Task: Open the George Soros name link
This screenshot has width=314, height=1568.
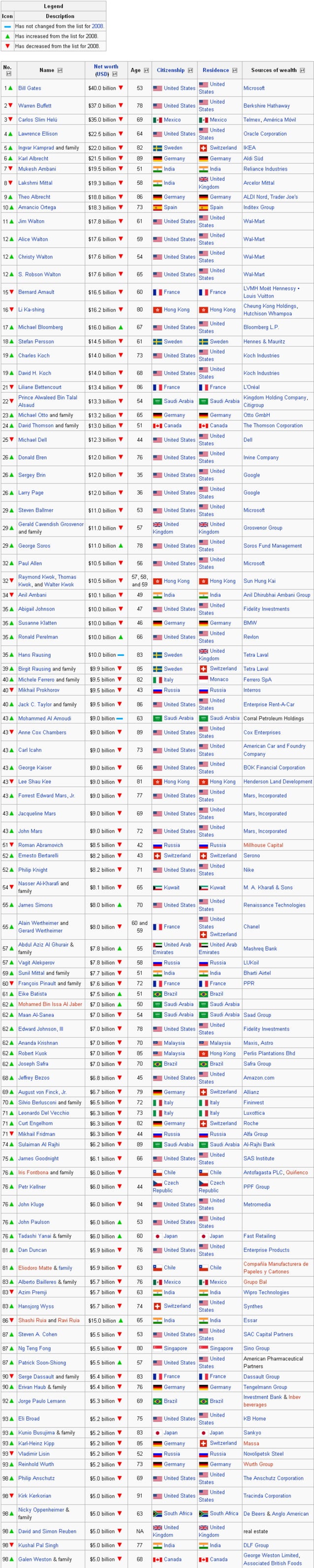Action: [x=34, y=546]
